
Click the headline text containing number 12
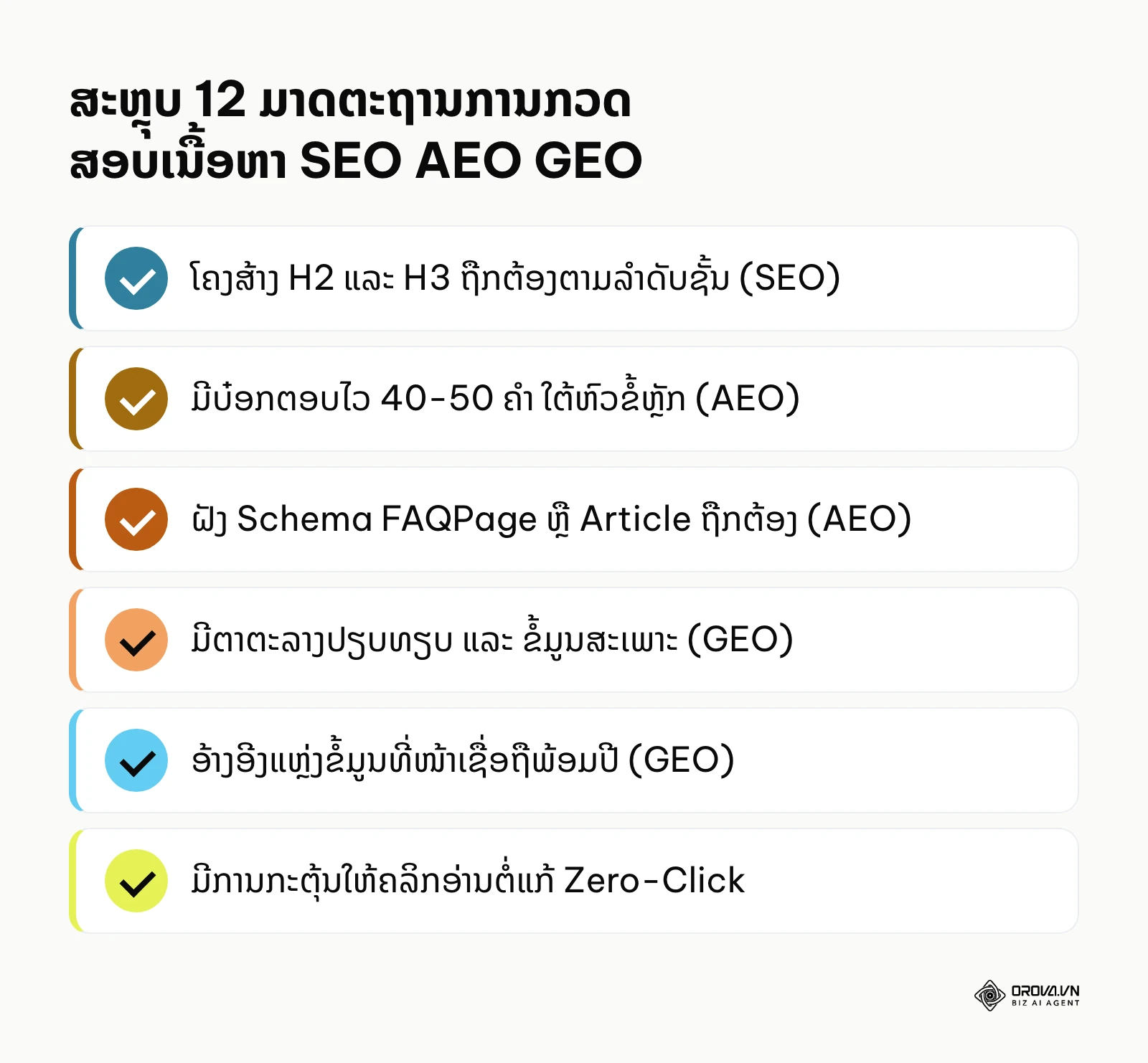pyautogui.click(x=350, y=102)
